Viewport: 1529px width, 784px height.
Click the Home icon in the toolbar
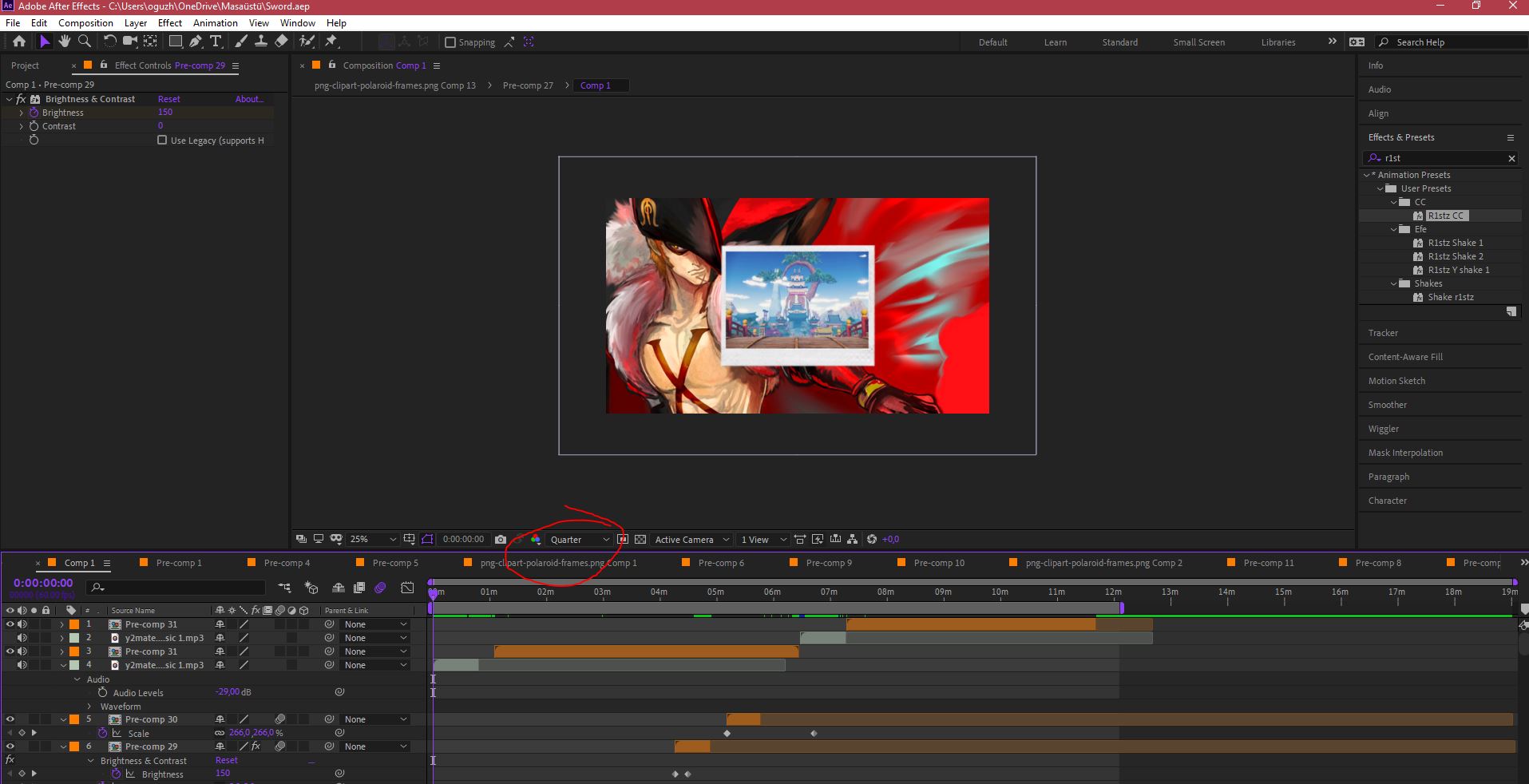coord(19,42)
